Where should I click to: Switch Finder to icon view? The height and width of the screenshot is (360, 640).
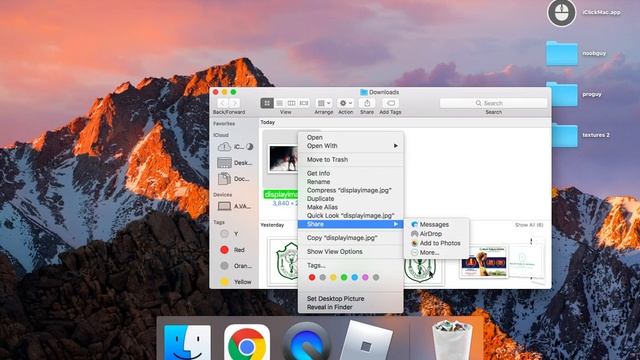click(267, 103)
